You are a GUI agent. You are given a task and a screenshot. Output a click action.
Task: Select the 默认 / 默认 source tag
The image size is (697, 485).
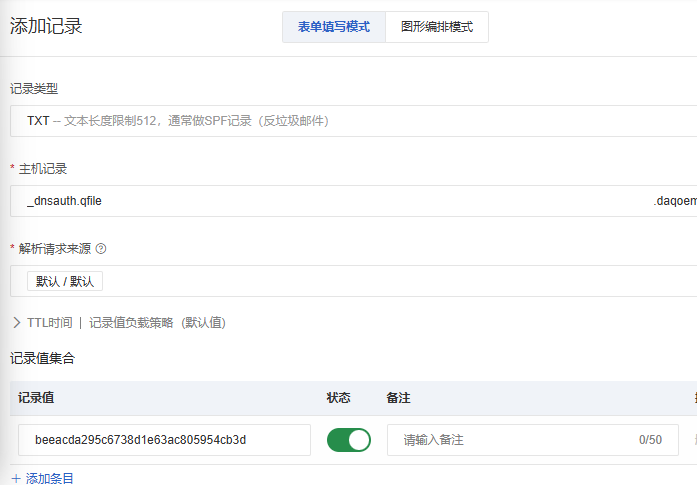coord(65,281)
